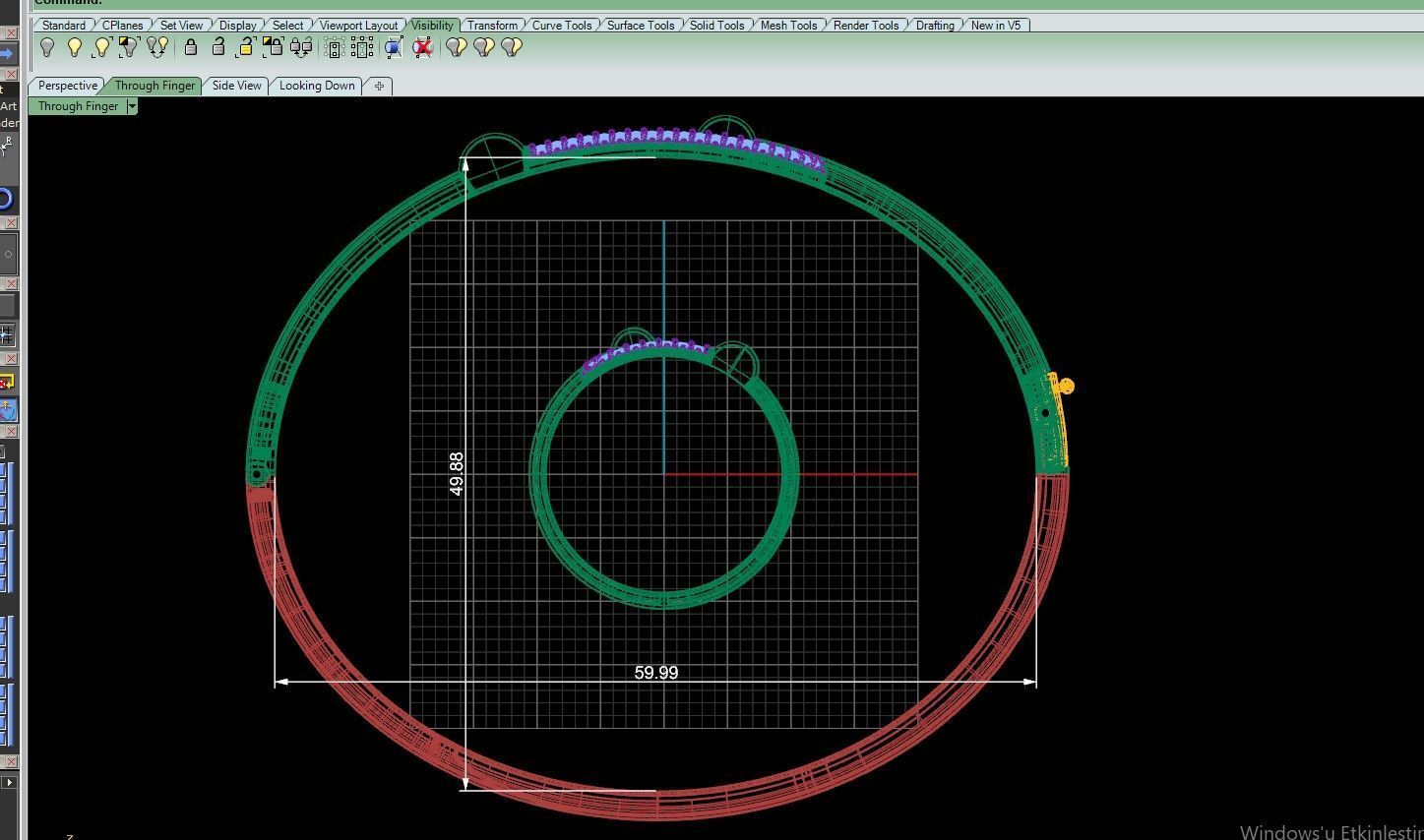This screenshot has height=840, width=1424.
Task: Click the Points Off control points icon
Action: (x=362, y=47)
